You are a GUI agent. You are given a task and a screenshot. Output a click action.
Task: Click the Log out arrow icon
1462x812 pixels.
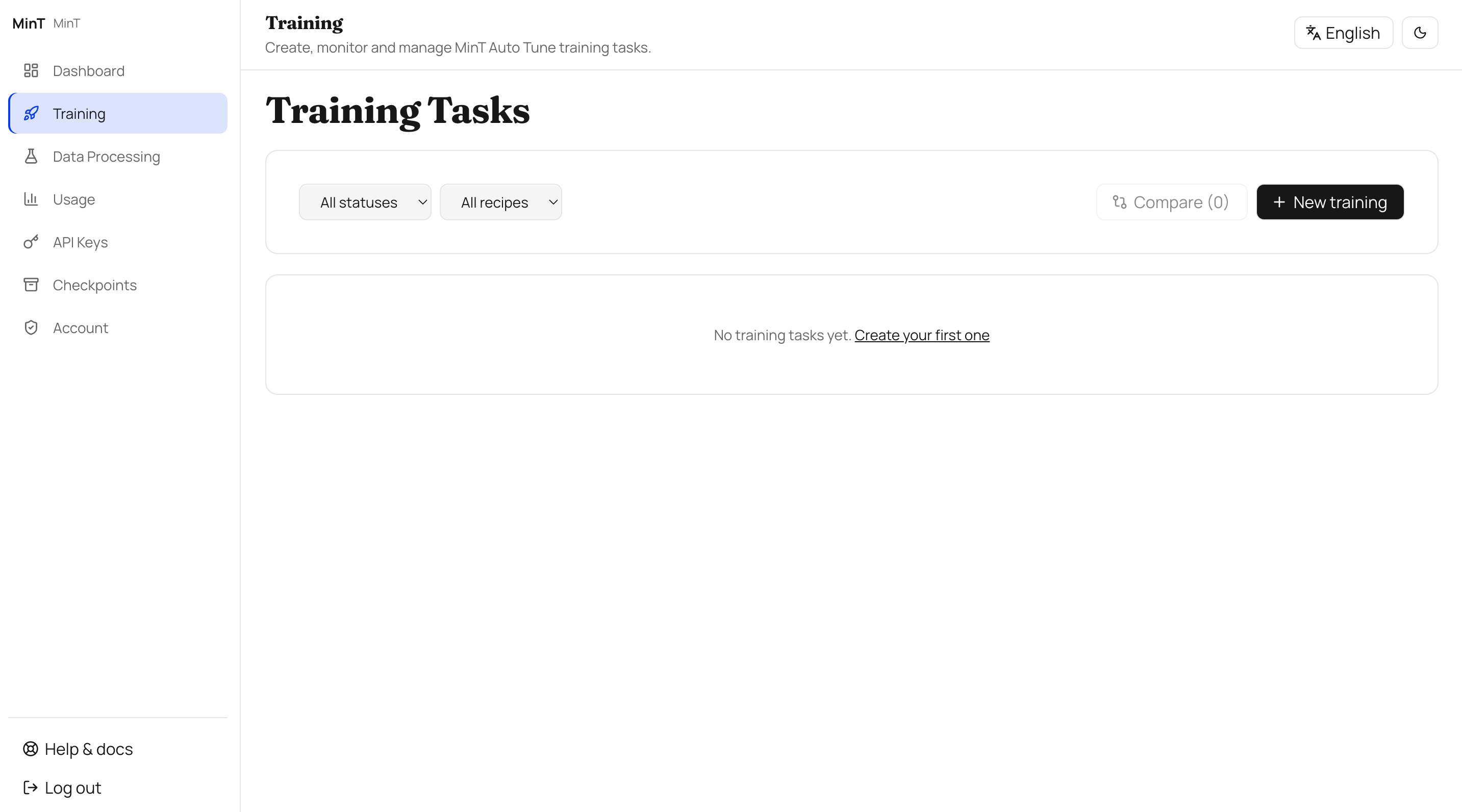click(x=31, y=788)
